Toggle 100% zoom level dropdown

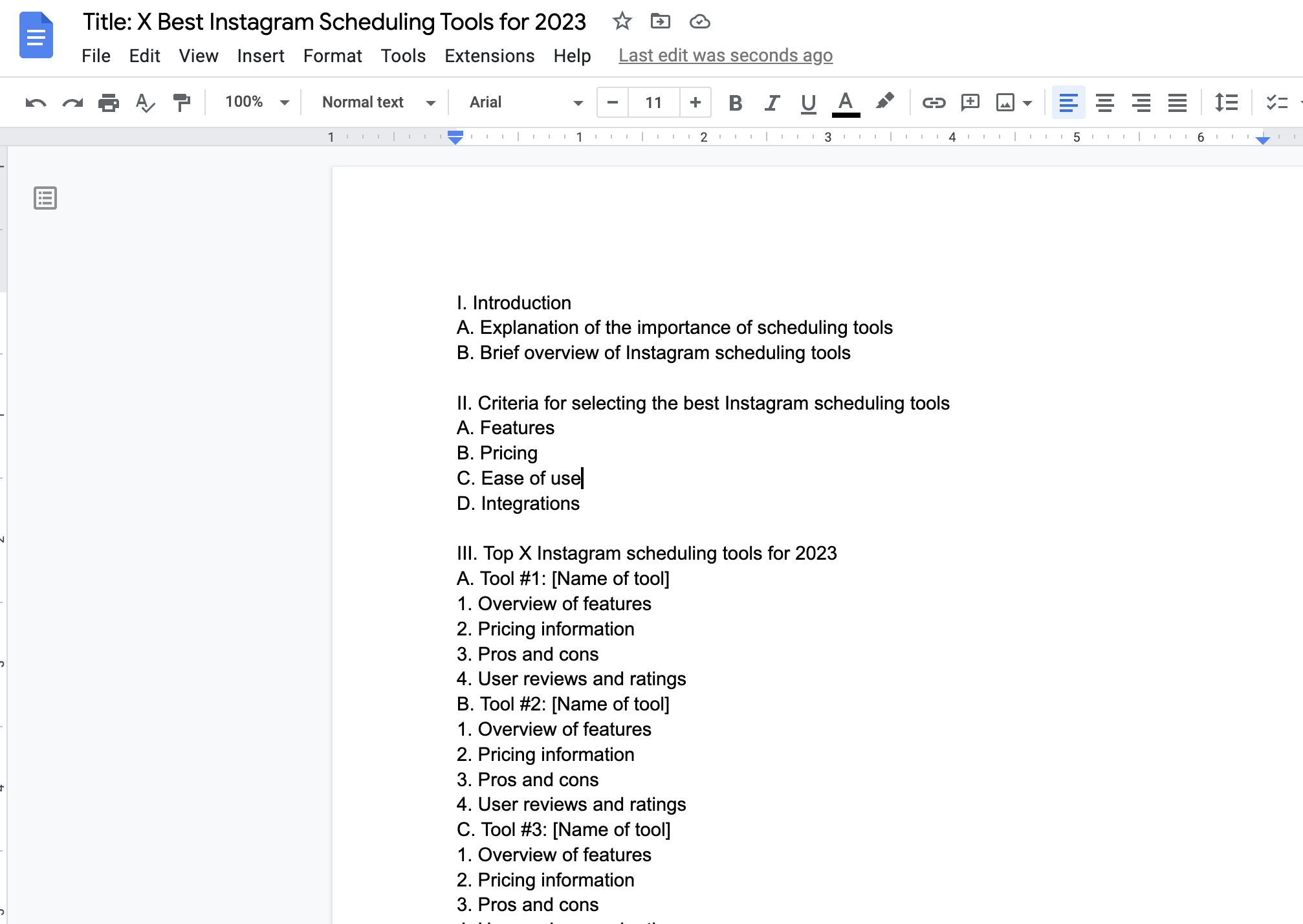click(x=255, y=101)
